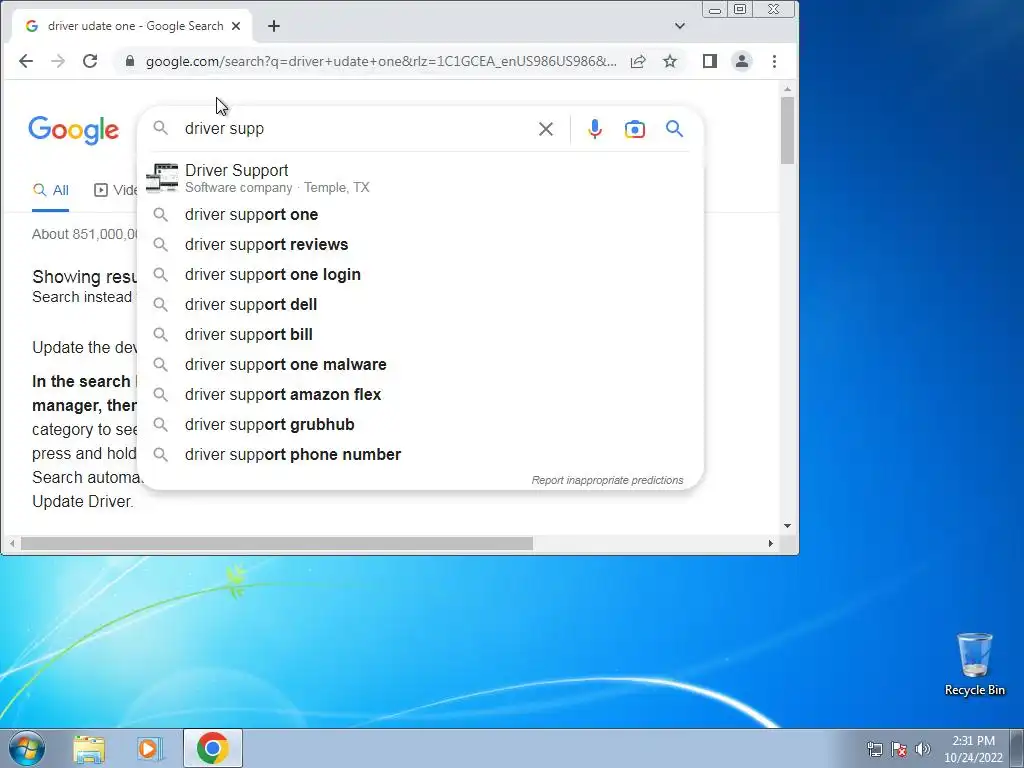Image resolution: width=1024 pixels, height=768 pixels.
Task: Click the share page icon in address bar
Action: click(x=638, y=61)
